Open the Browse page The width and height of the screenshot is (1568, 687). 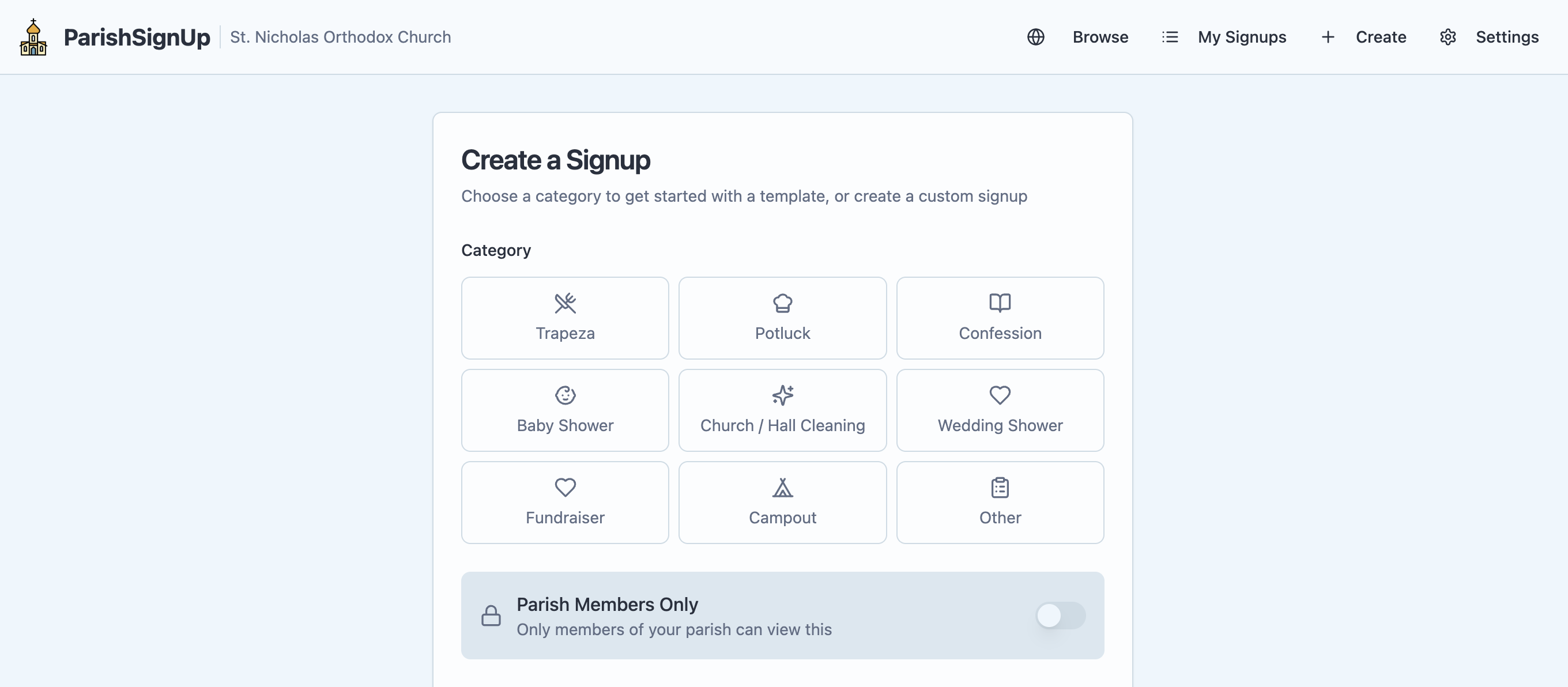tap(1100, 37)
